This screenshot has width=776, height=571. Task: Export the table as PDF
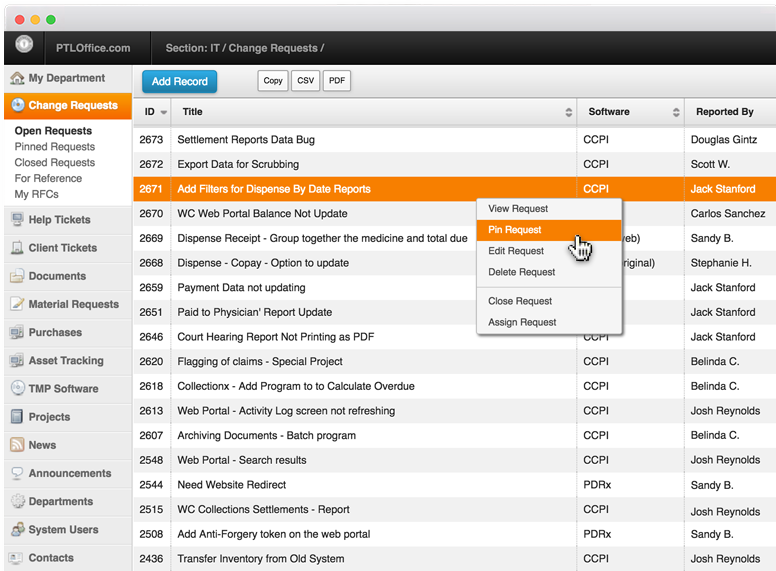(x=337, y=81)
